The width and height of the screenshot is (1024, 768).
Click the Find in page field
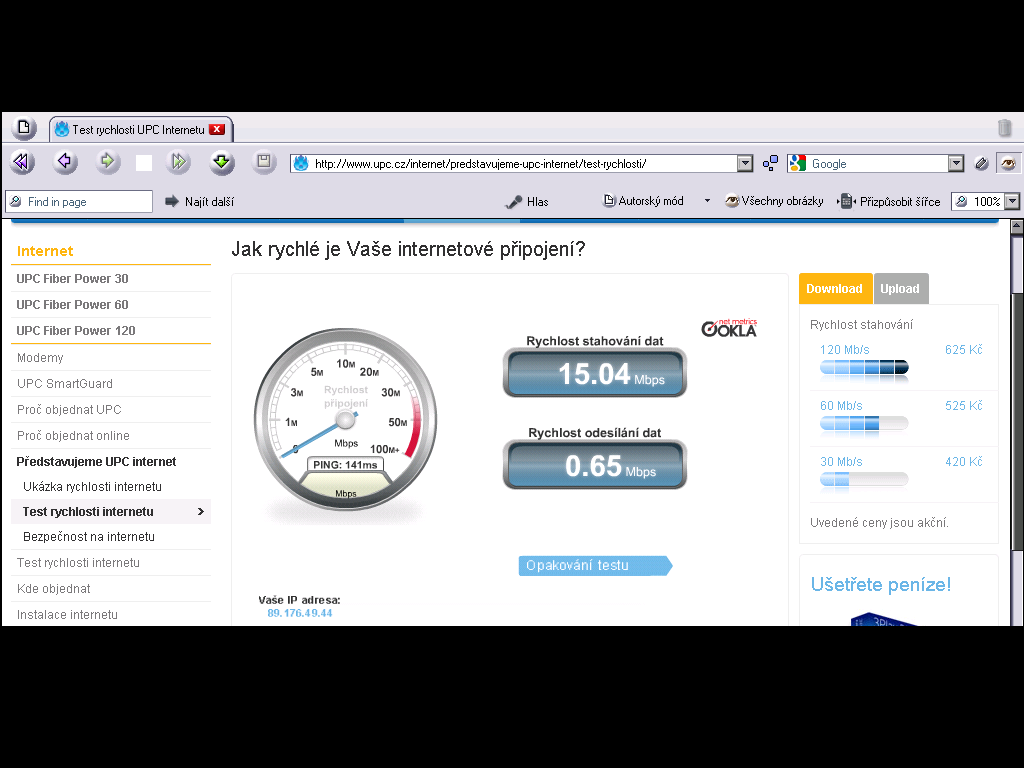pos(79,202)
